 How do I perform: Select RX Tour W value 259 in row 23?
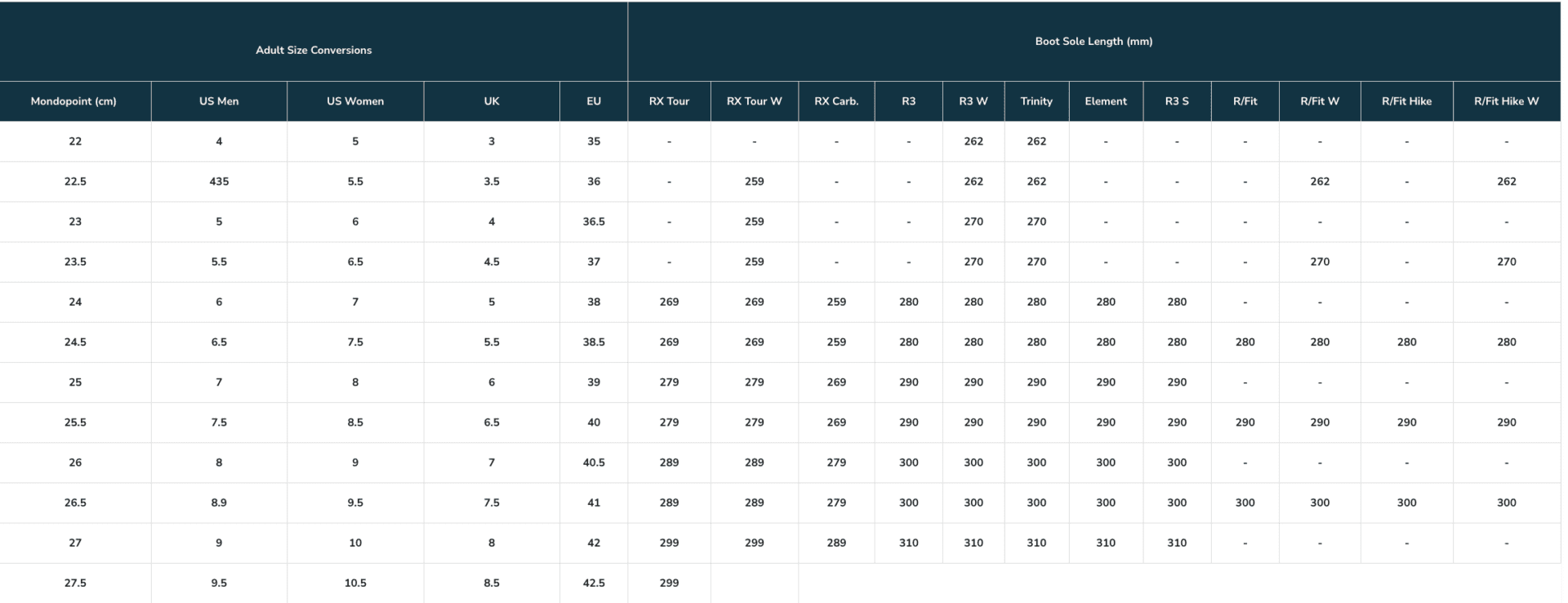pos(755,221)
